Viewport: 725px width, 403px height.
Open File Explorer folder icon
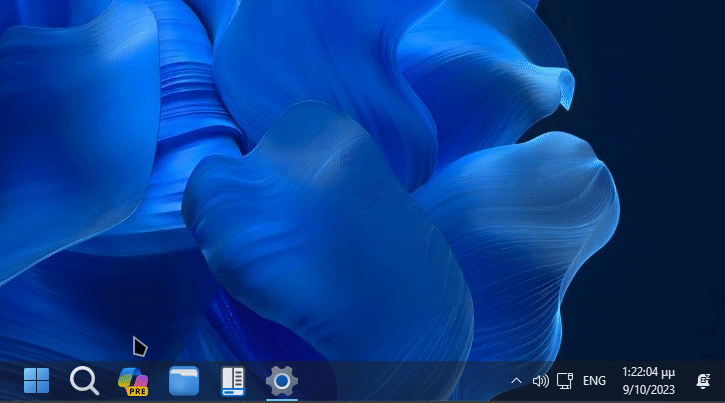pos(184,381)
